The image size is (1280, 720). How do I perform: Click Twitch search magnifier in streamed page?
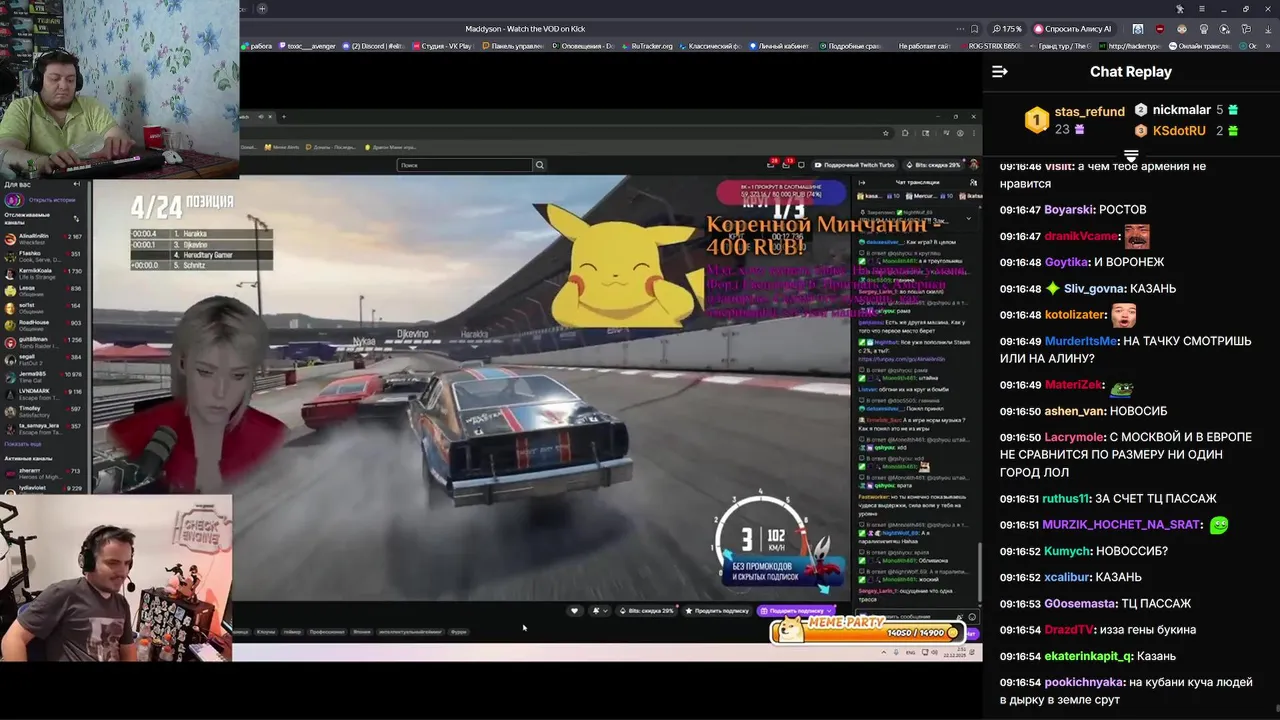(540, 165)
